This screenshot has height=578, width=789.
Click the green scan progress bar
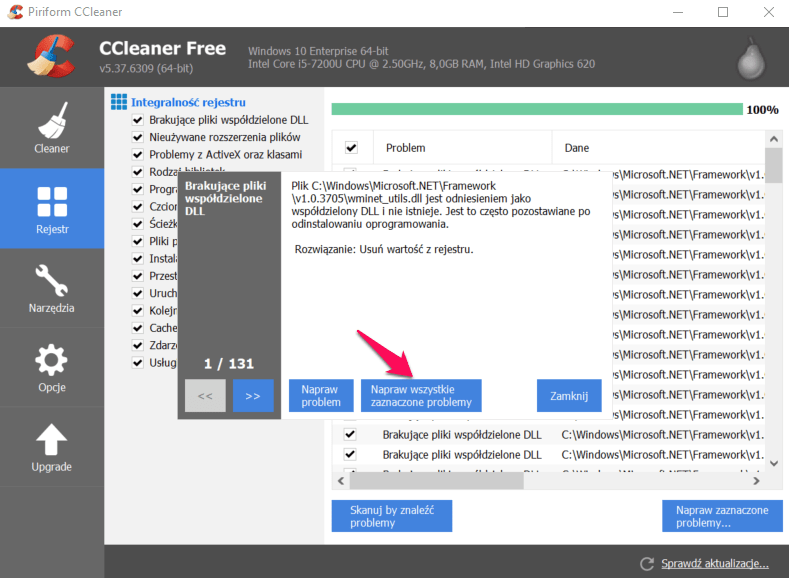[536, 109]
